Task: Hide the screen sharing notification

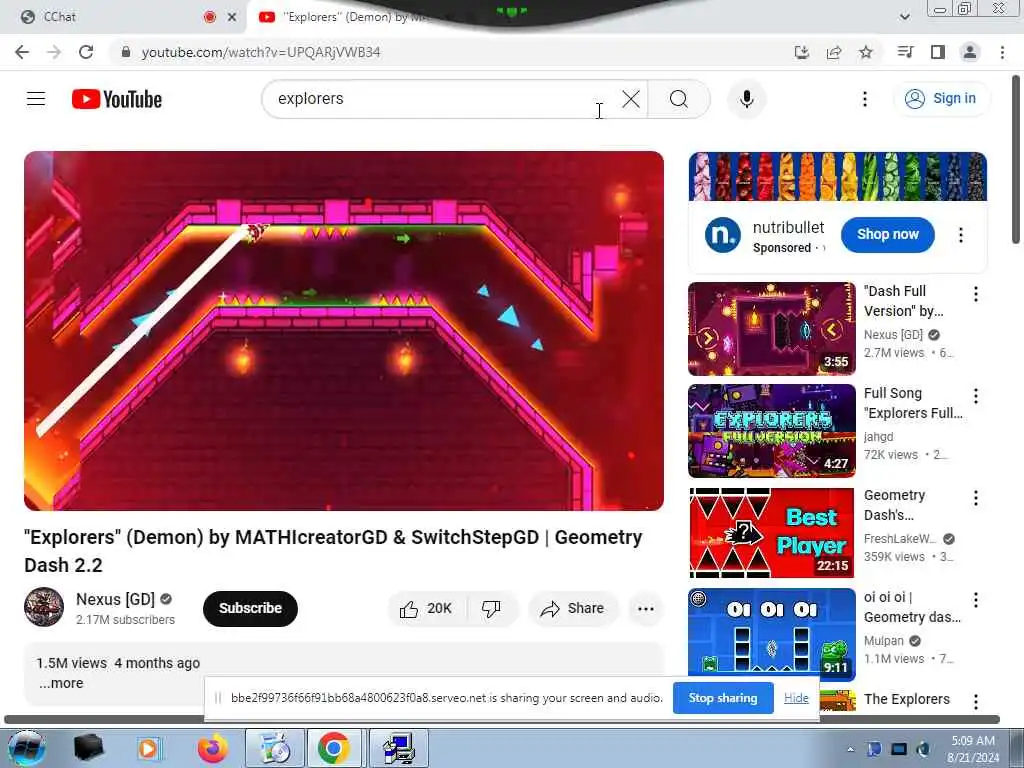Action: 796,698
